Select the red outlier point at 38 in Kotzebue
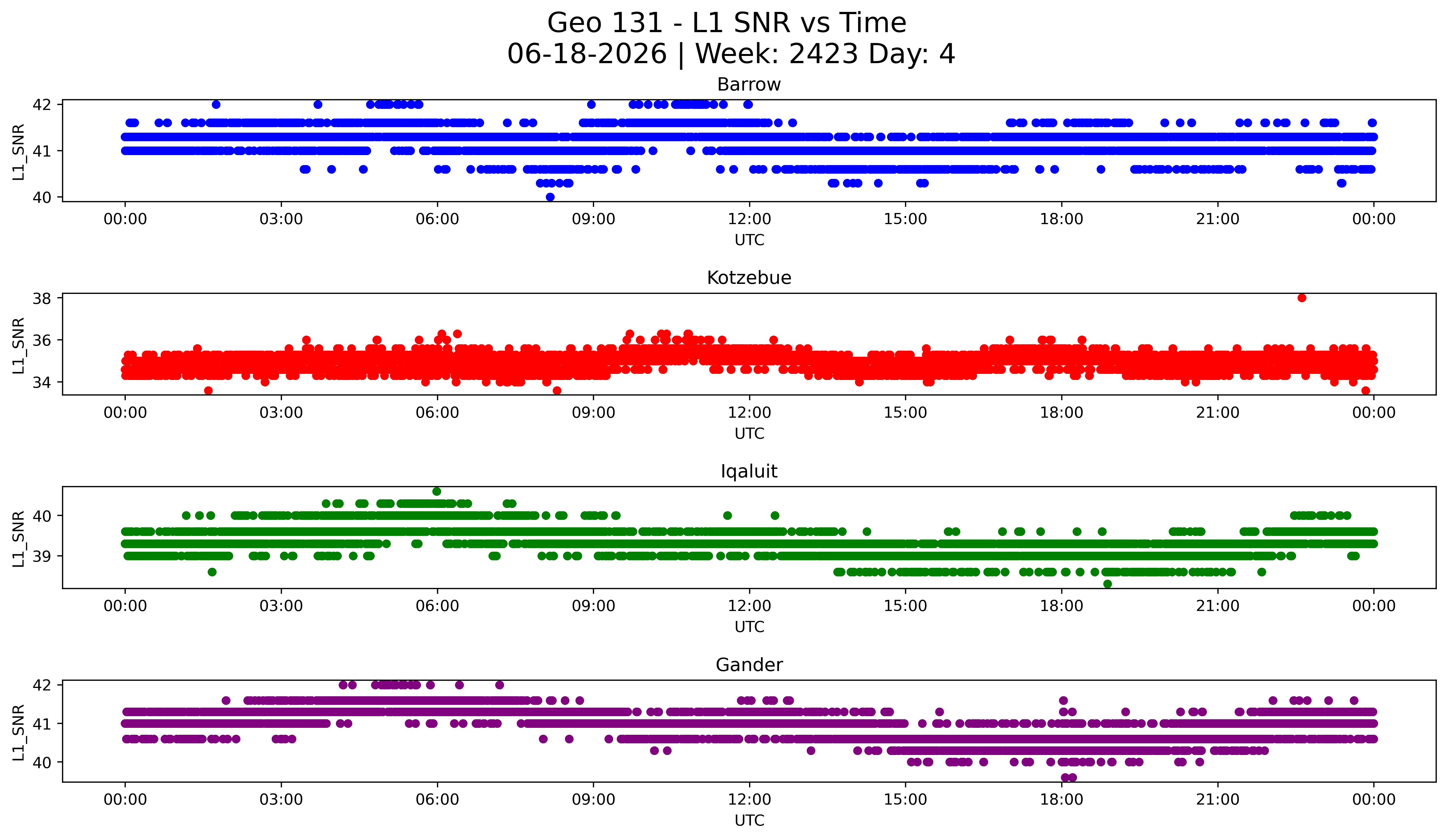The image size is (1447, 840). click(1302, 297)
